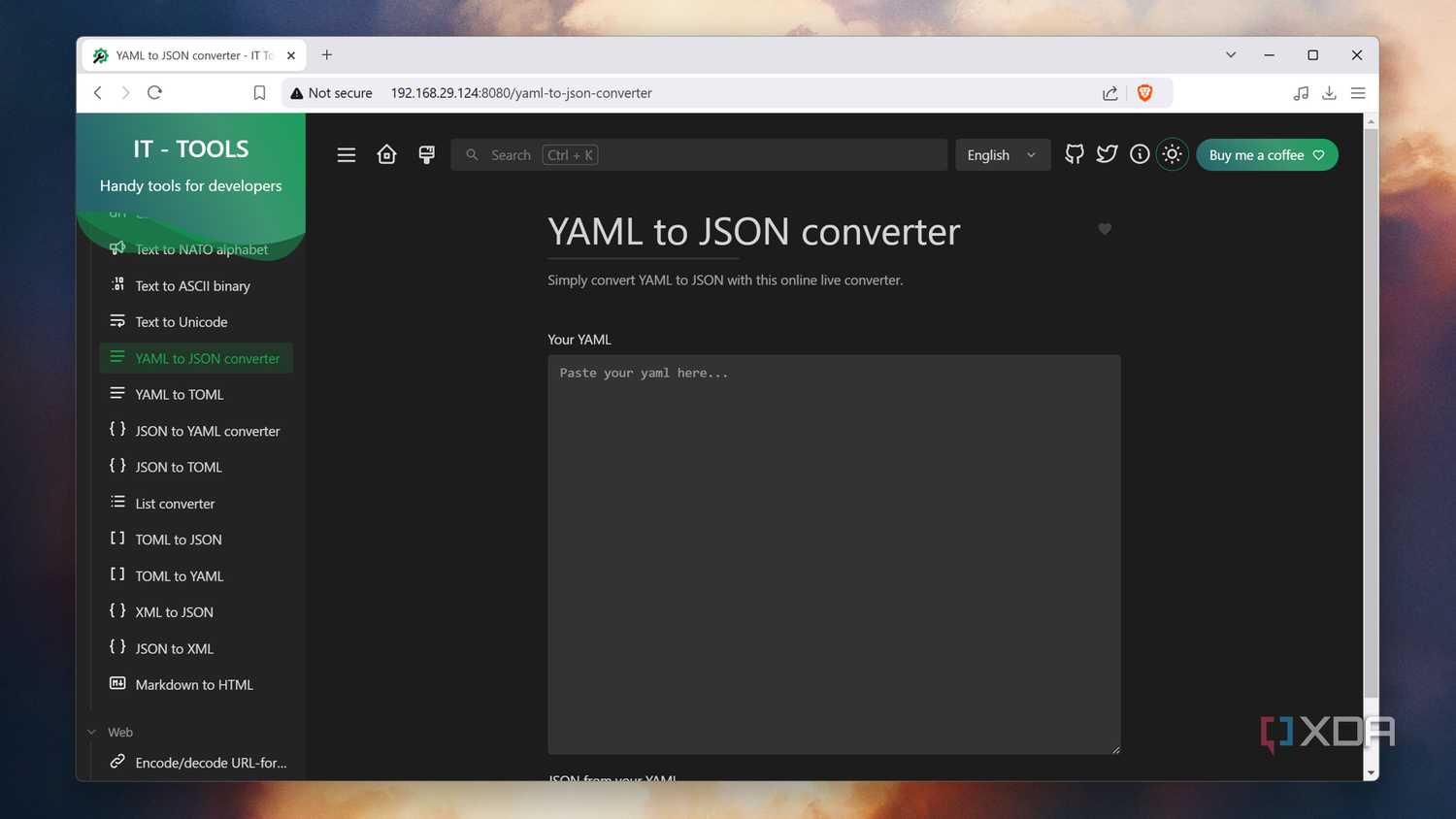Click into the Your YAML text area

coord(834,554)
